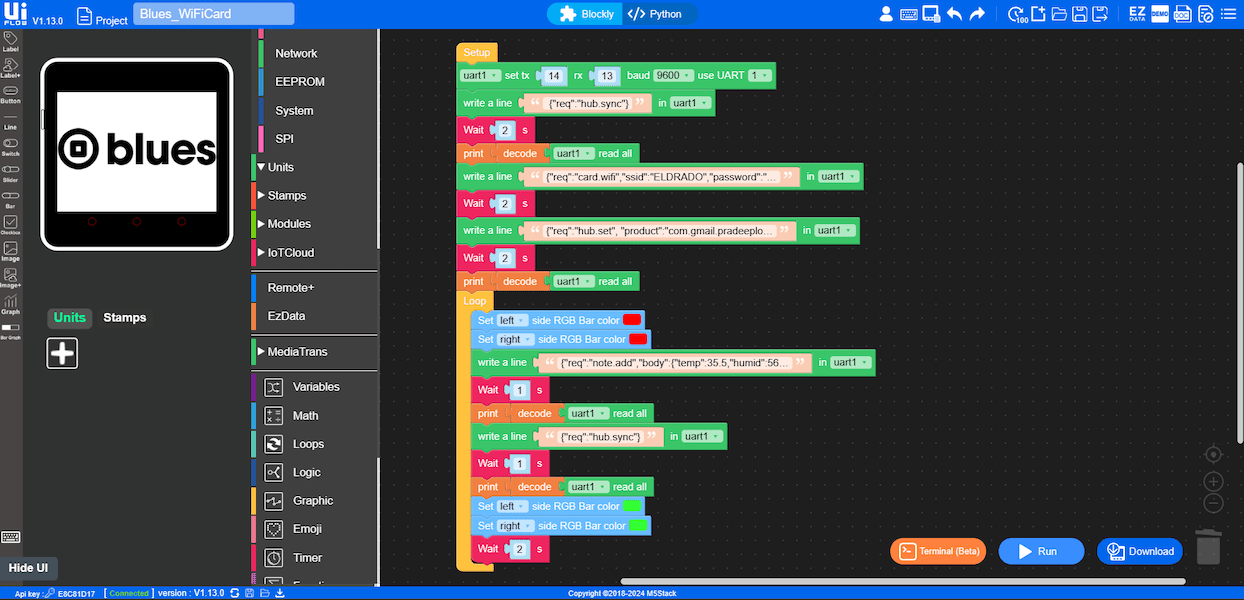1244x600 pixels.
Task: Click Hide UI button
Action: pos(29,567)
